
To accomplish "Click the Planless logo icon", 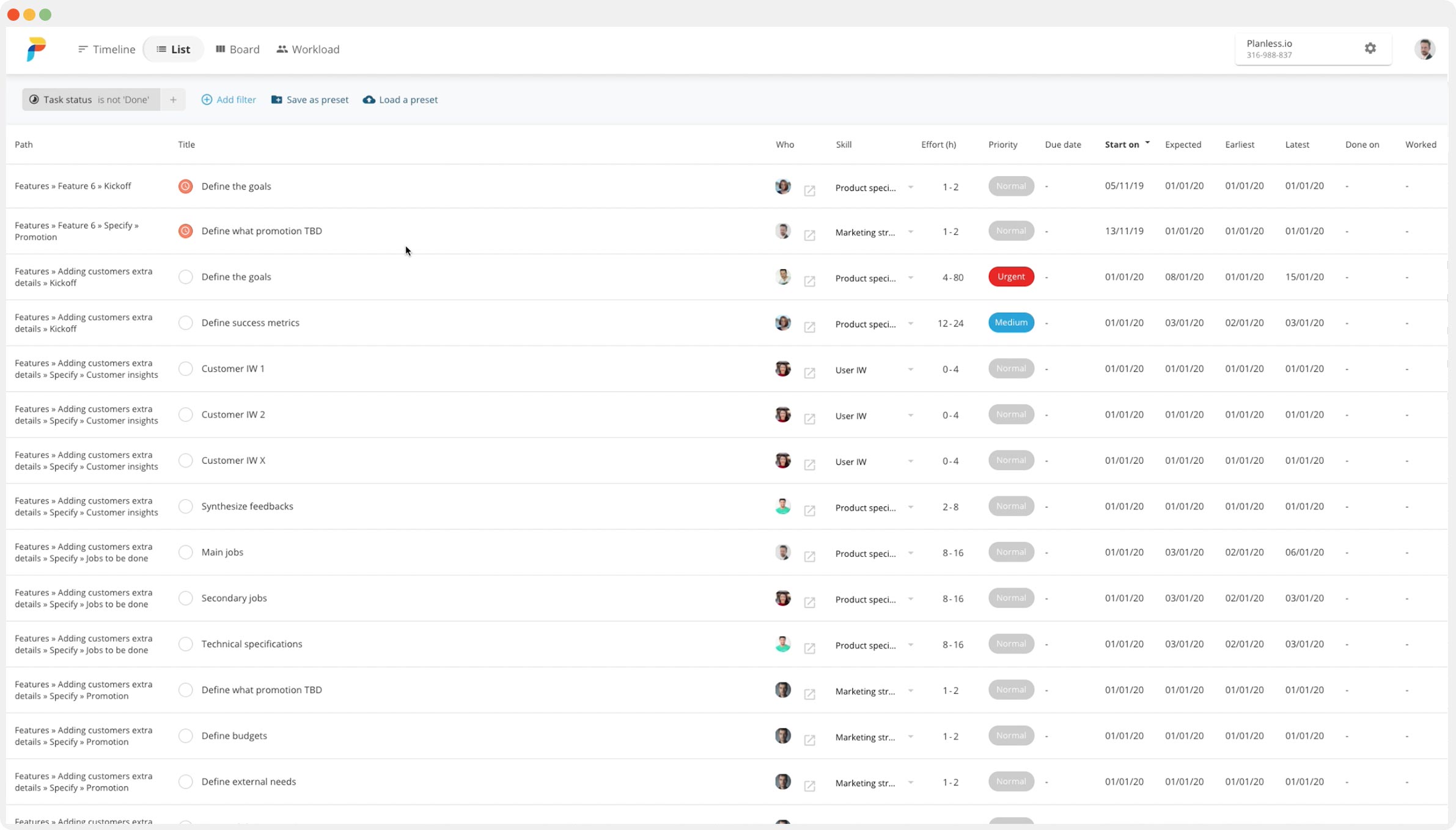I will tap(36, 49).
